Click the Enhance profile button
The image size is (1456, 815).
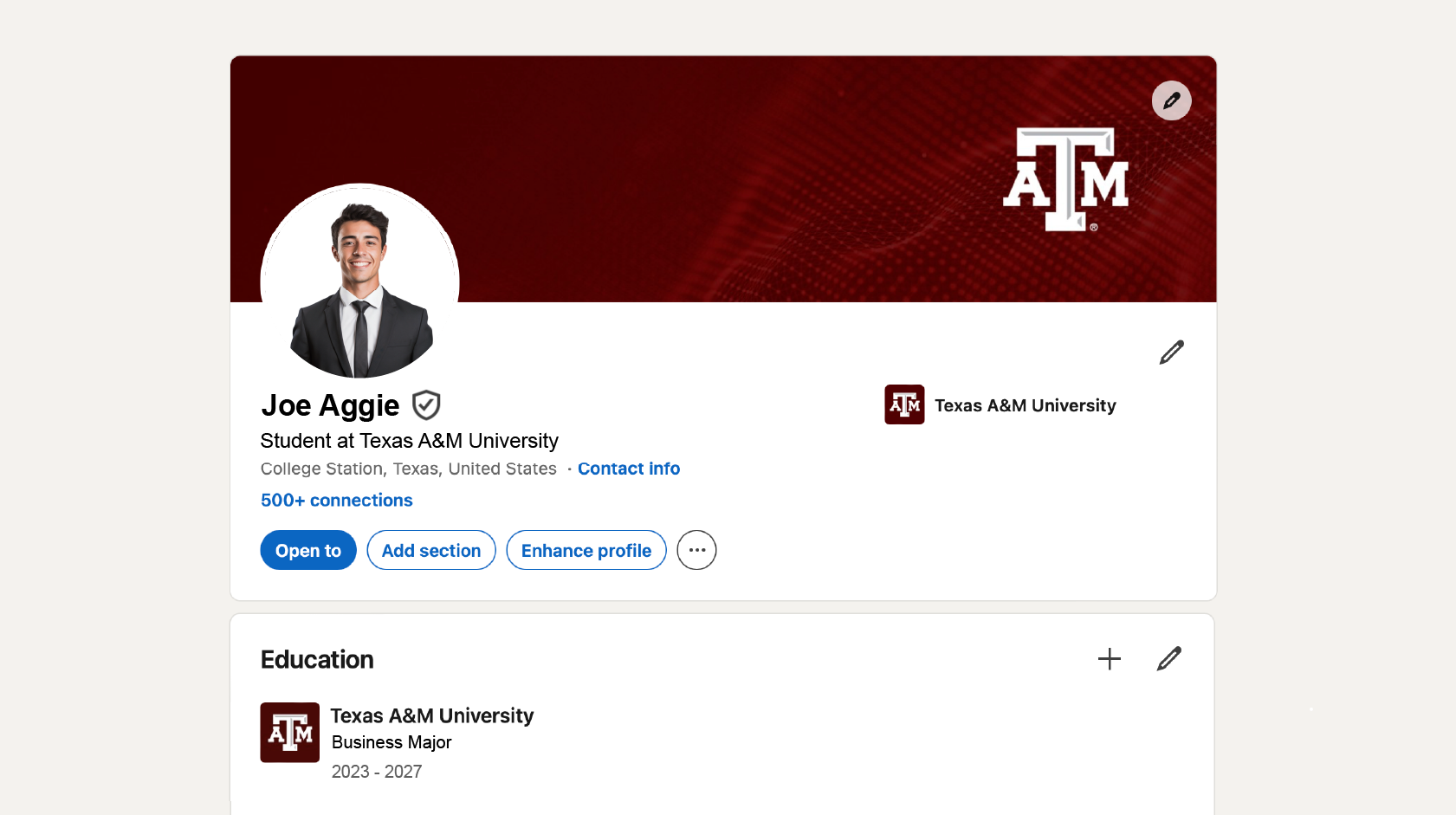point(586,550)
